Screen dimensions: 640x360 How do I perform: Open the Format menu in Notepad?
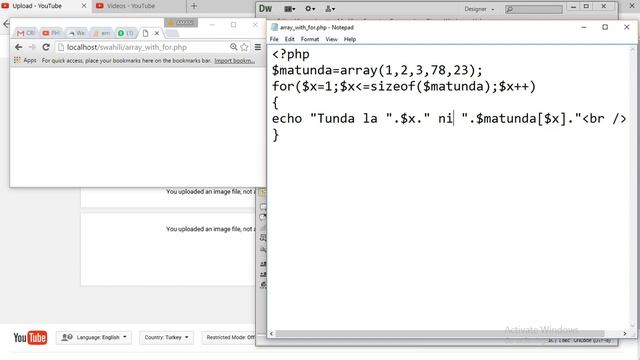tap(310, 39)
